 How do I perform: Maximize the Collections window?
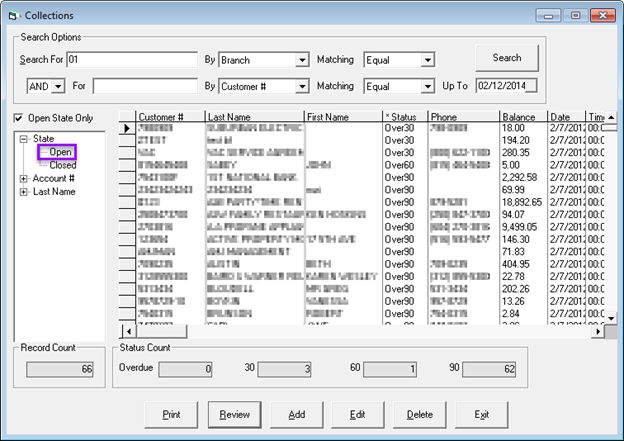pyautogui.click(x=575, y=16)
